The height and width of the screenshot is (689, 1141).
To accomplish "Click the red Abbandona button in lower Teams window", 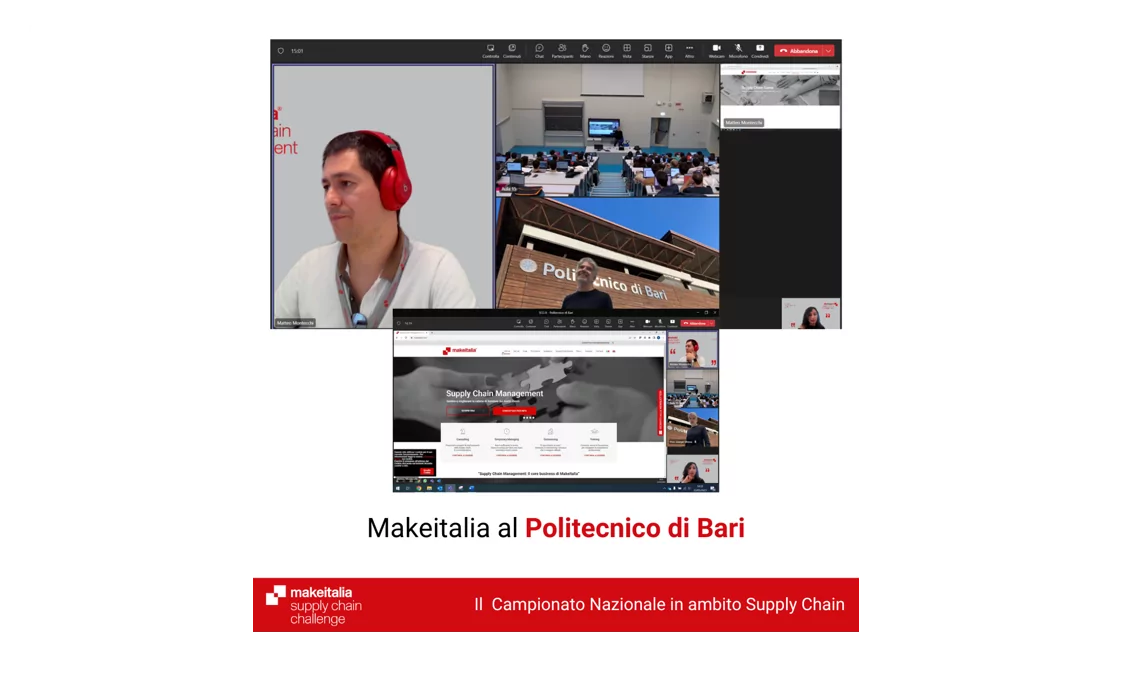I will [696, 323].
